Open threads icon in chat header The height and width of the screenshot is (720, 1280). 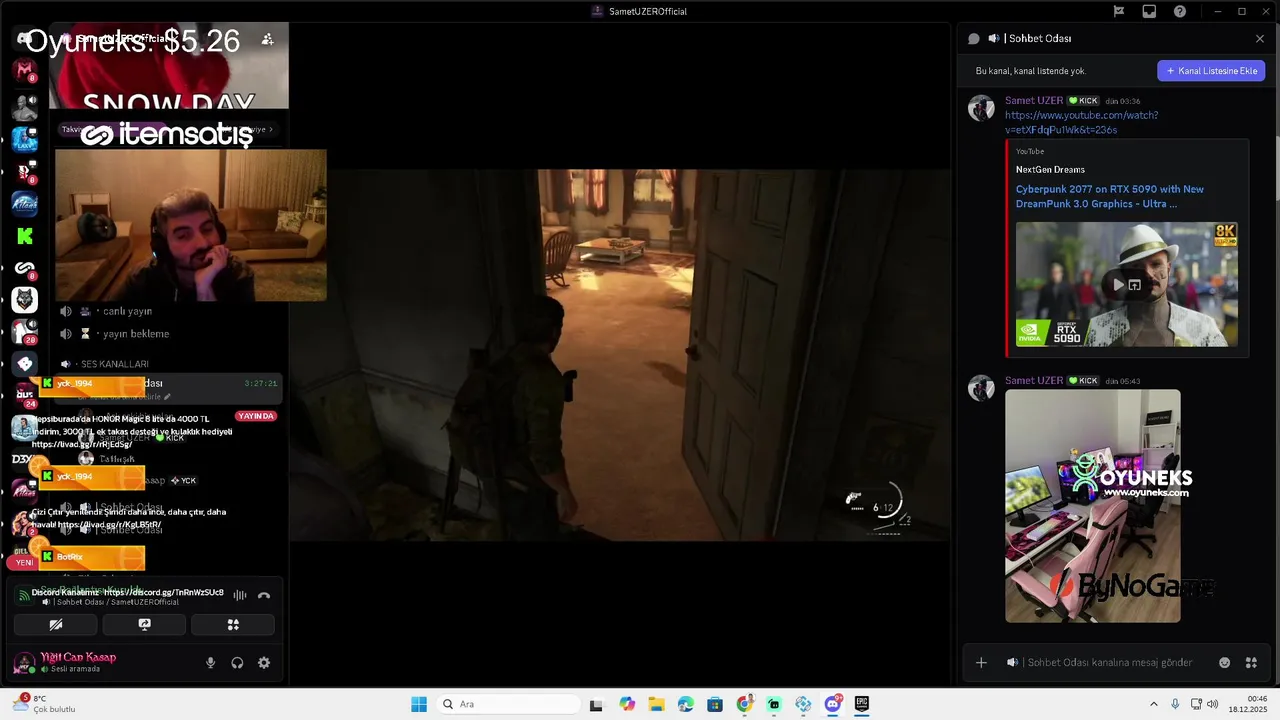(x=973, y=39)
